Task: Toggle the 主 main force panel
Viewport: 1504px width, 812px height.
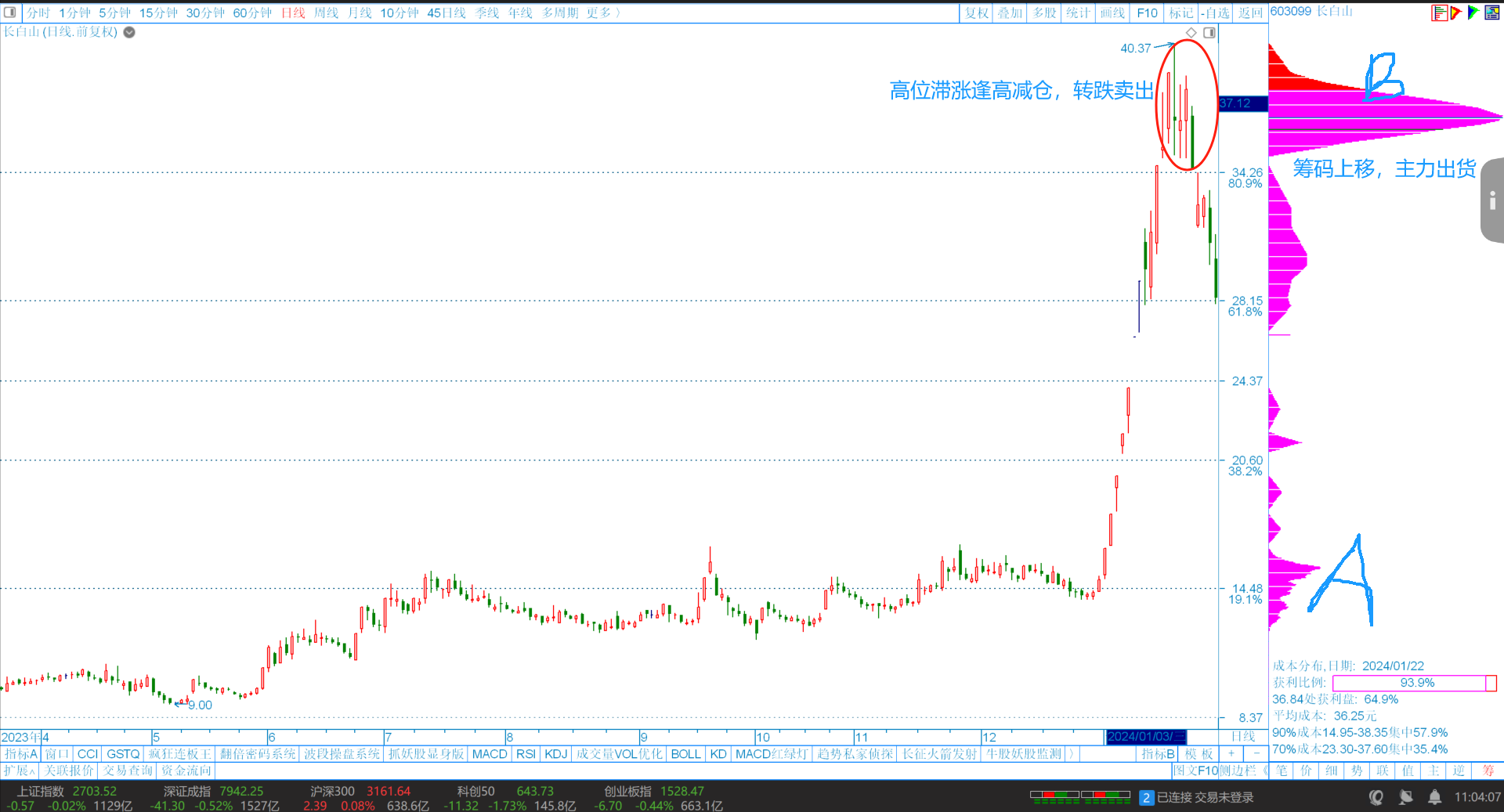Action: pyautogui.click(x=1433, y=770)
